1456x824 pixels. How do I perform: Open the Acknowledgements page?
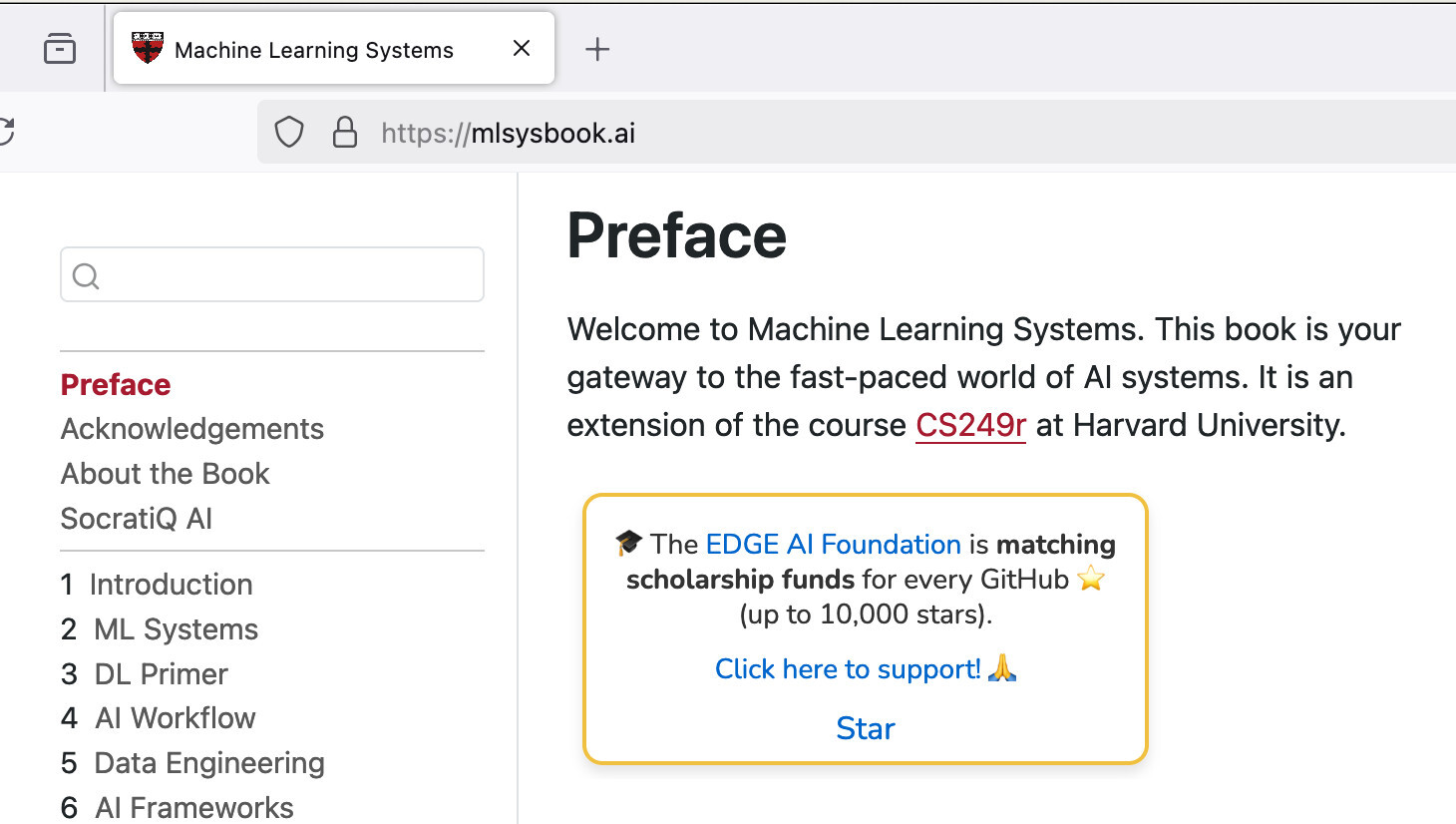(192, 429)
